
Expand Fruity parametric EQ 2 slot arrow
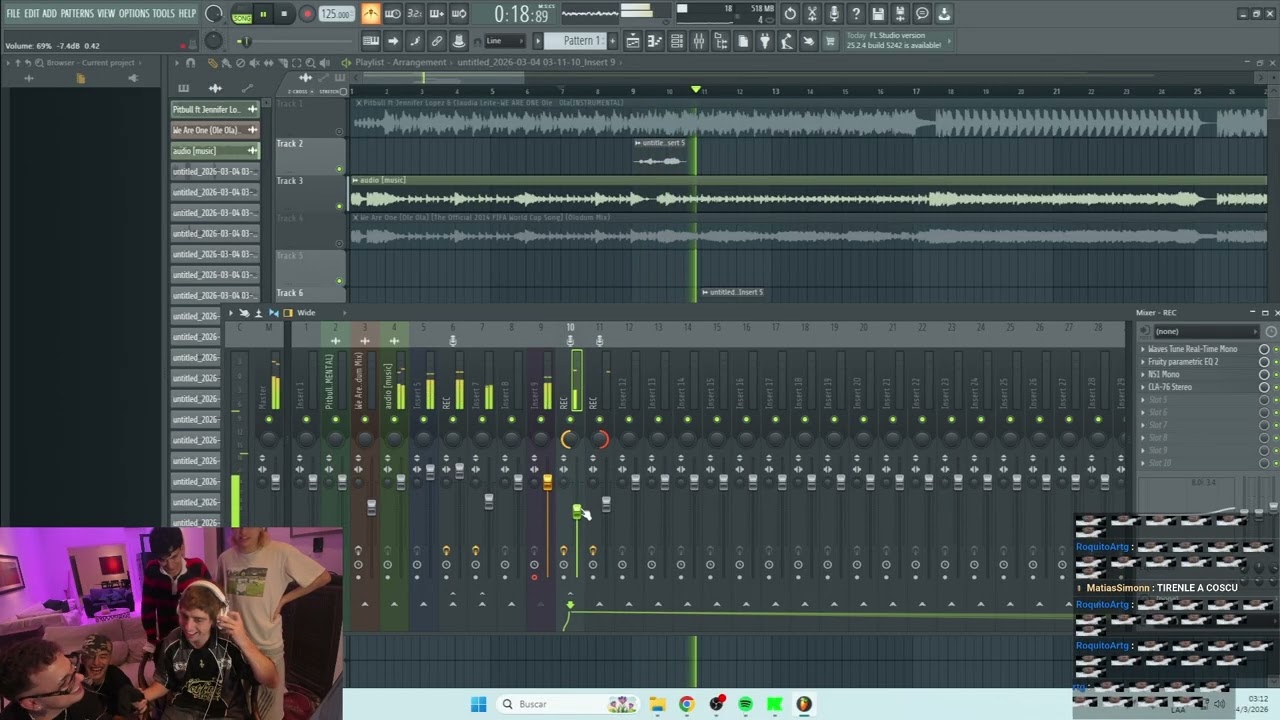click(x=1143, y=362)
